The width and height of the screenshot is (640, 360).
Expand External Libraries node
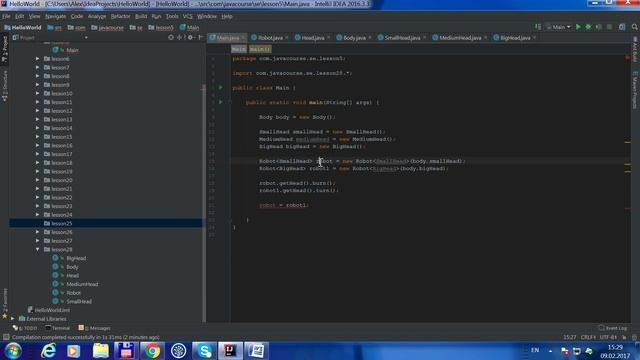(13, 319)
